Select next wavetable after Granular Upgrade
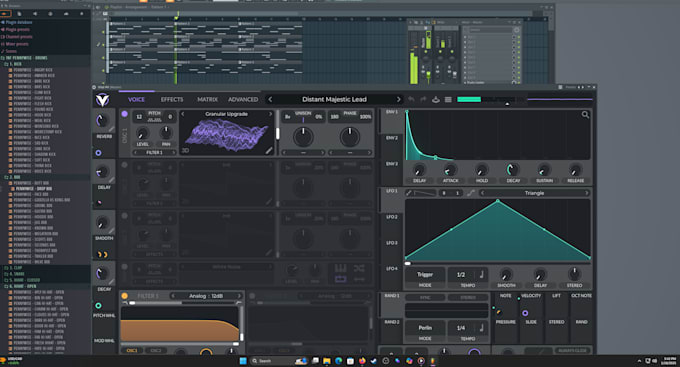The width and height of the screenshot is (680, 367). tap(271, 114)
